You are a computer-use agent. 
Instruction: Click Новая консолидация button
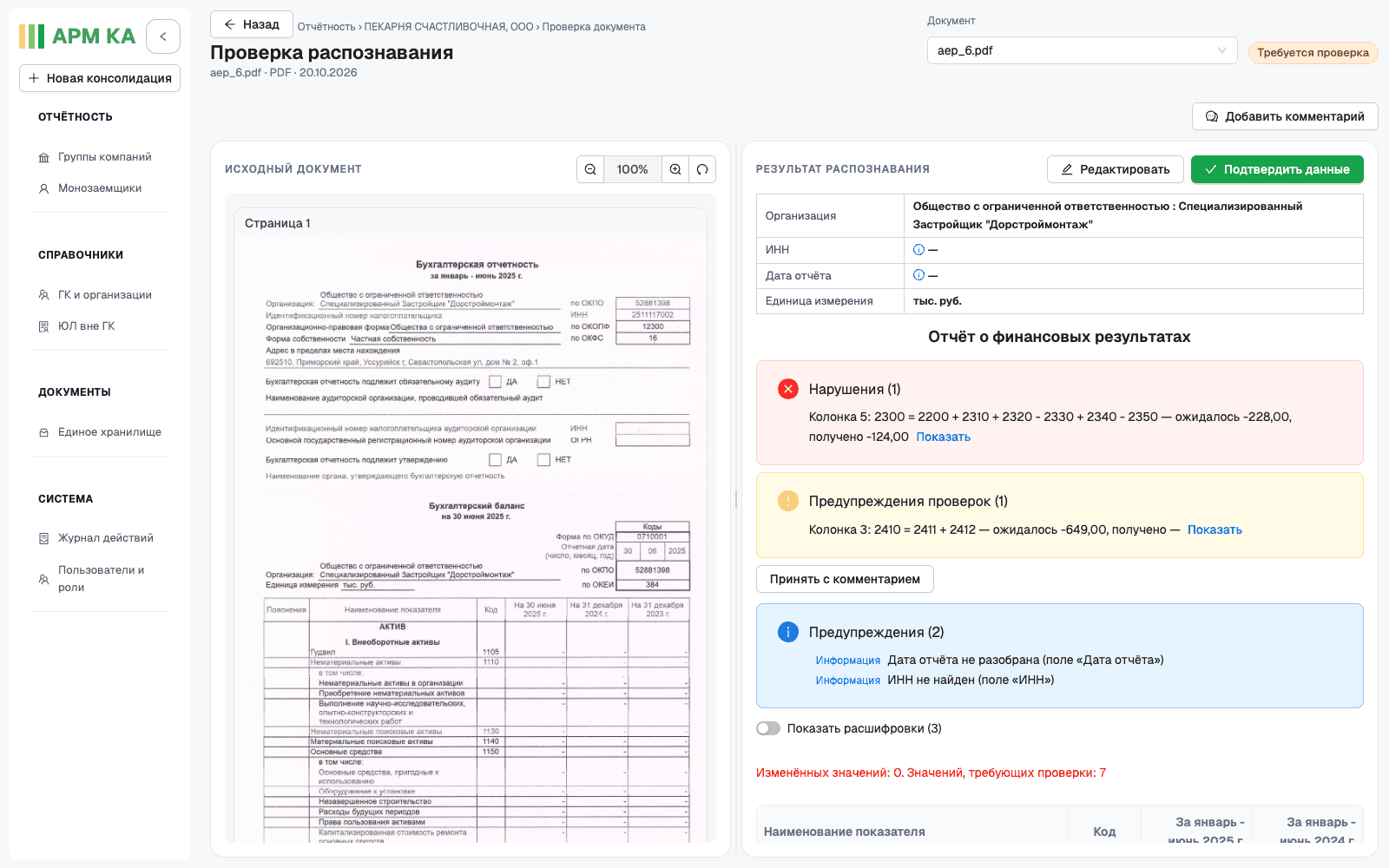point(100,78)
